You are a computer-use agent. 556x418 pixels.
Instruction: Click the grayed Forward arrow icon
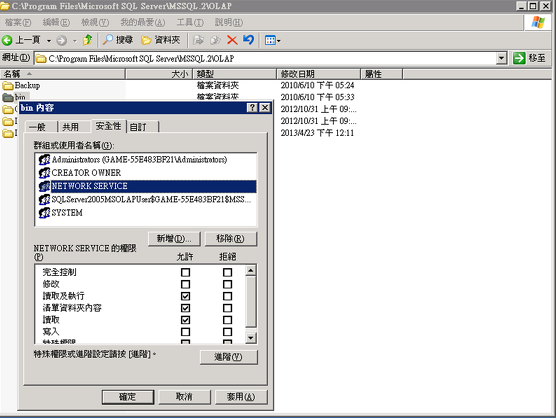click(62, 40)
